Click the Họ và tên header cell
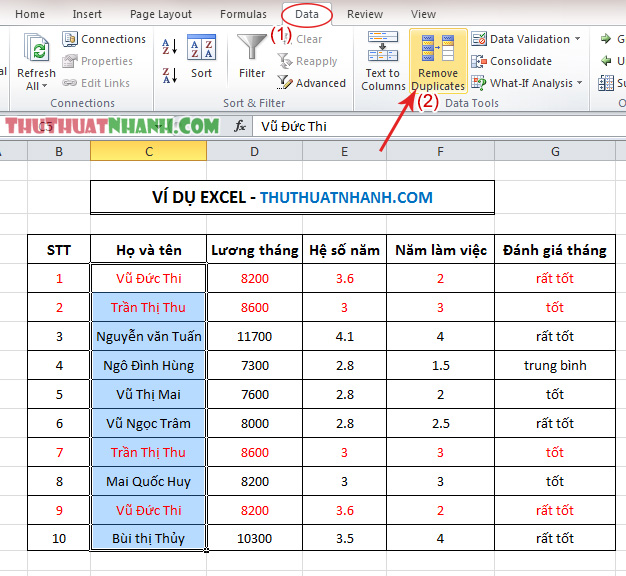The width and height of the screenshot is (626, 576). click(149, 249)
